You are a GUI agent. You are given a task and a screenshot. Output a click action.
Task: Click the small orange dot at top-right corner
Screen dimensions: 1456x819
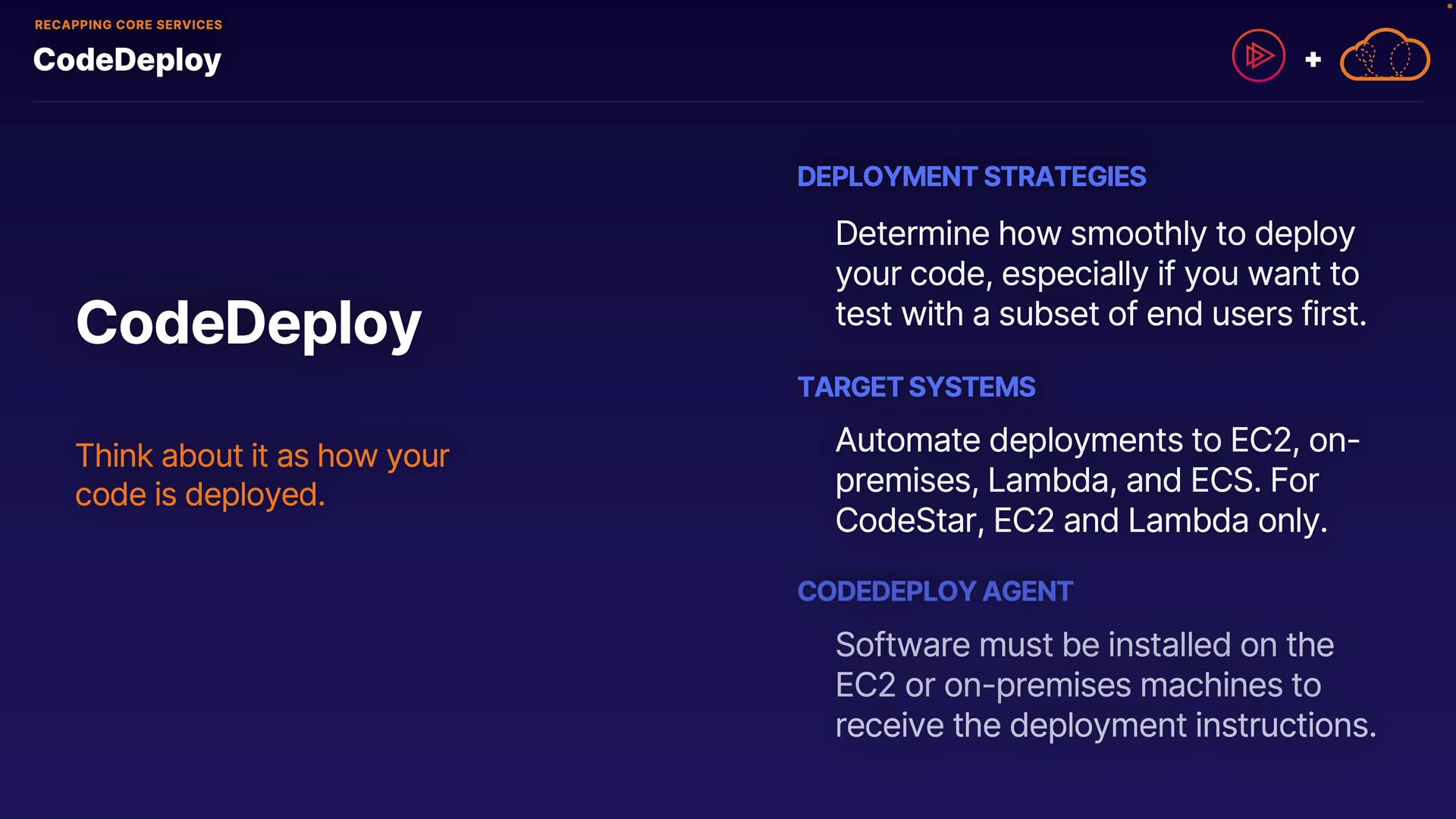pyautogui.click(x=1450, y=5)
